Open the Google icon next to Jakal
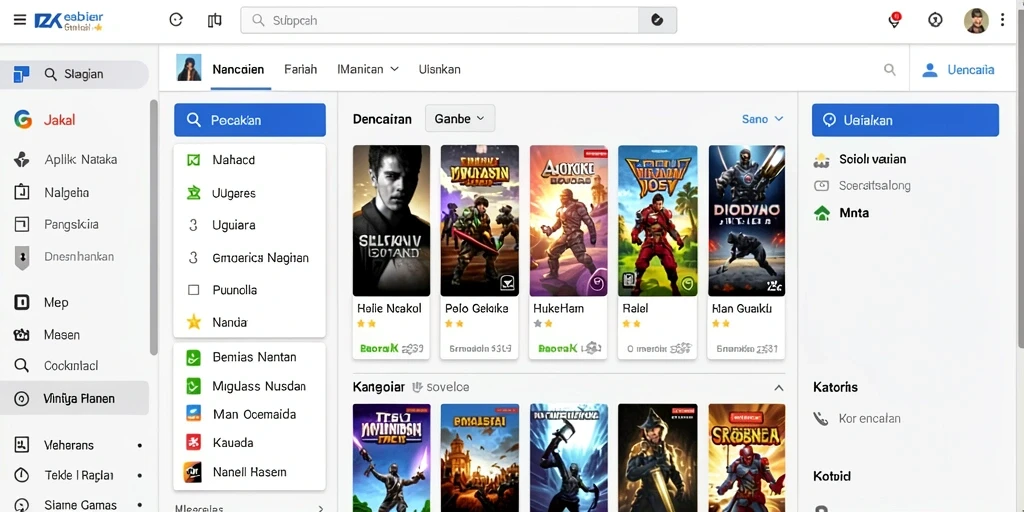Viewport: 1024px width, 512px height. (x=23, y=120)
